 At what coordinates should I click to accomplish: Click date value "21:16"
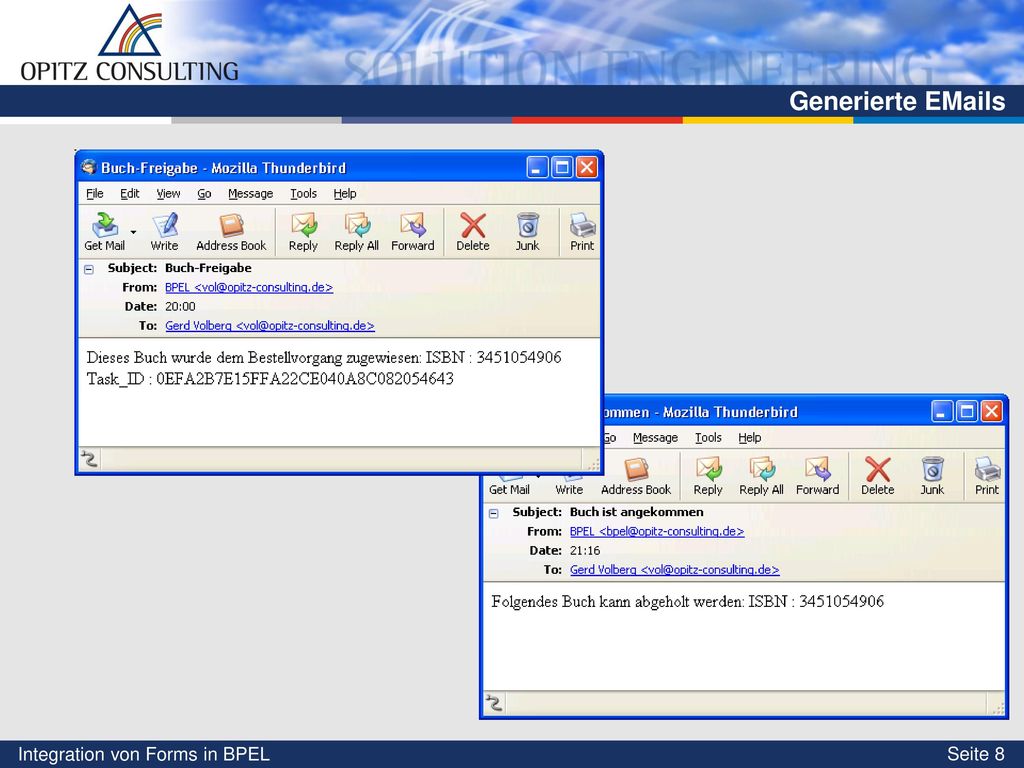click(585, 551)
